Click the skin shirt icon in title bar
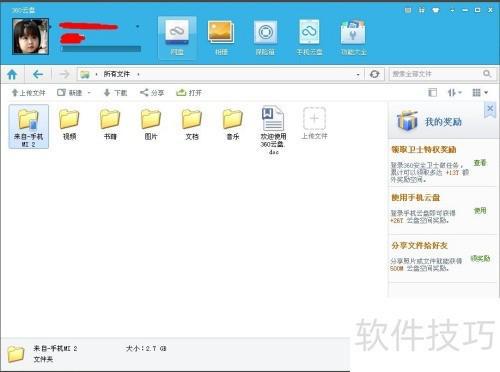 point(436,10)
